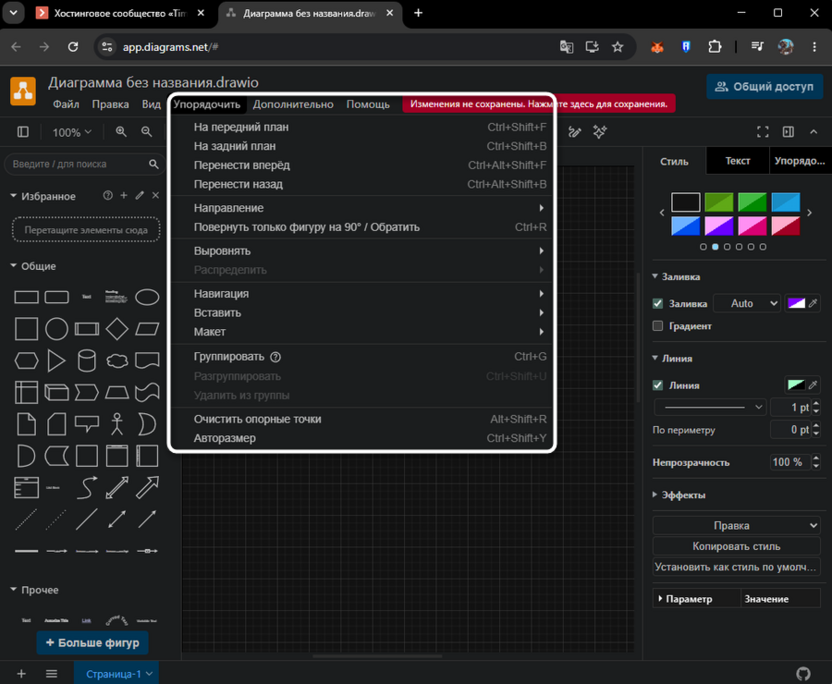Click the help icon beside Группировать
This screenshot has height=684, width=832.
[275, 357]
